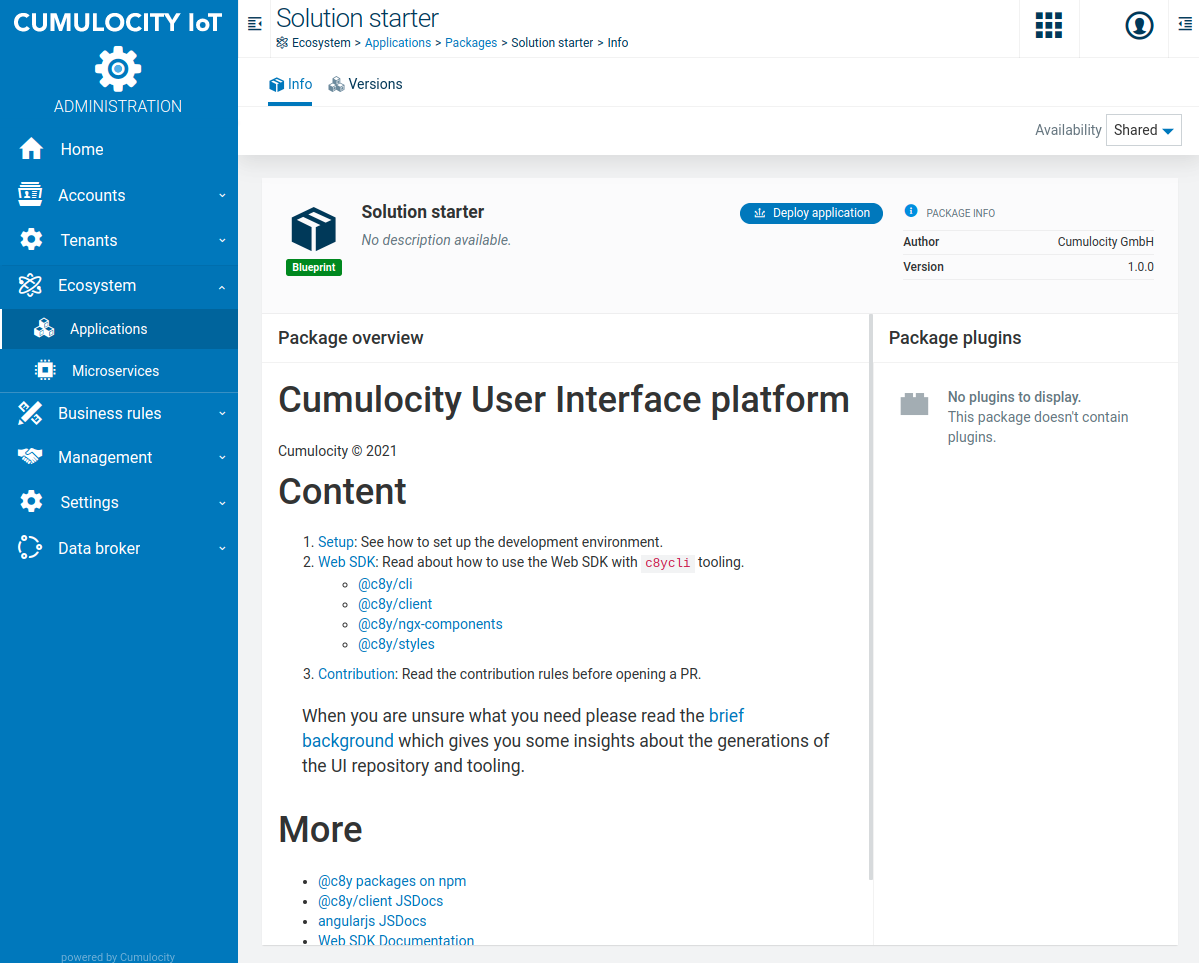Select Microservices in the sidebar
The width and height of the screenshot is (1199, 963).
(115, 371)
